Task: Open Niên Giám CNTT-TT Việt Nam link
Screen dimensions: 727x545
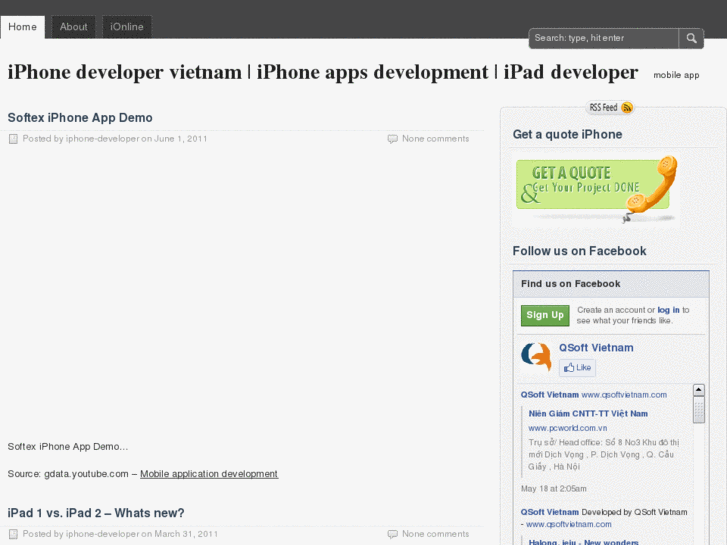Action: (x=588, y=413)
